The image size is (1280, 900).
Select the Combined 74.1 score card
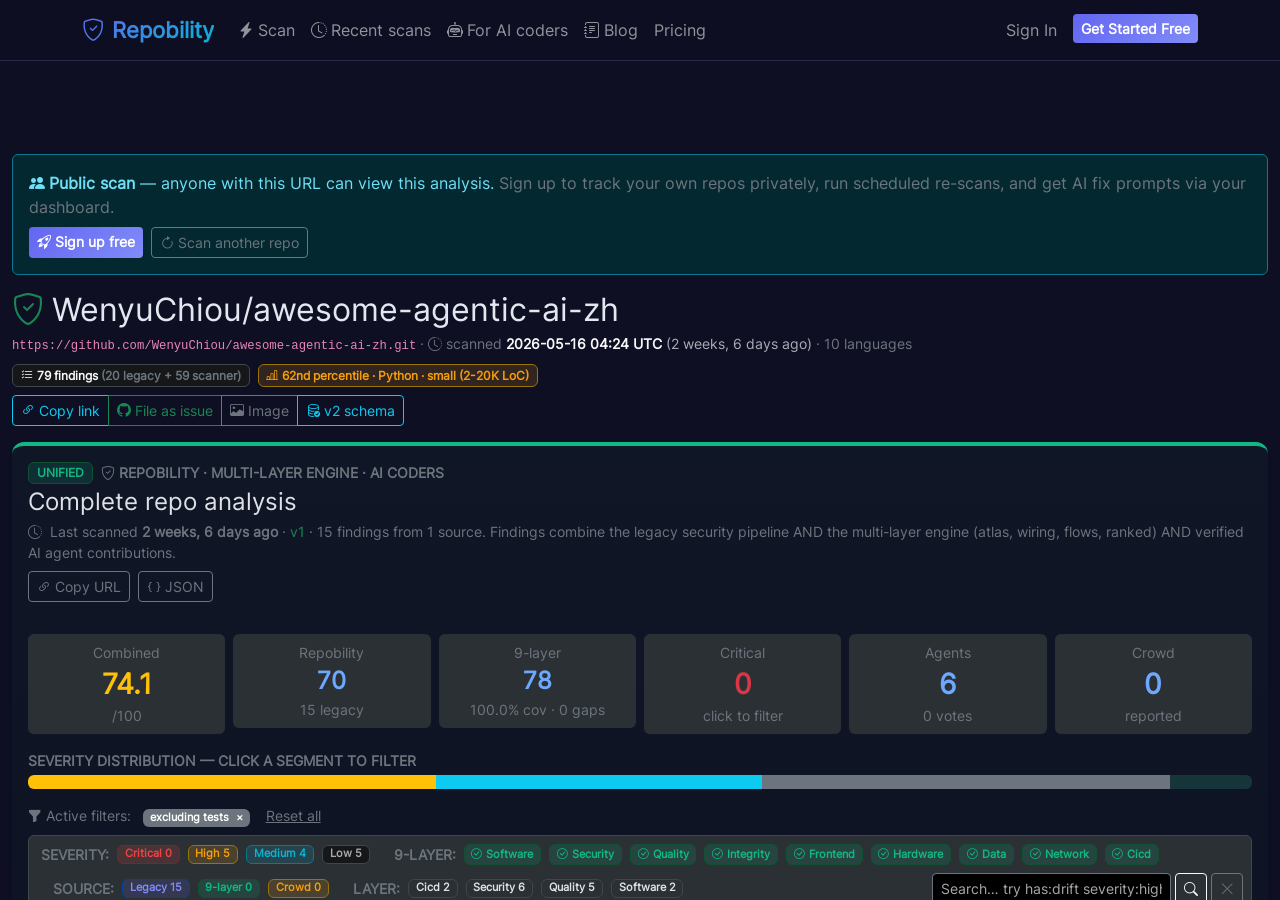coord(126,684)
